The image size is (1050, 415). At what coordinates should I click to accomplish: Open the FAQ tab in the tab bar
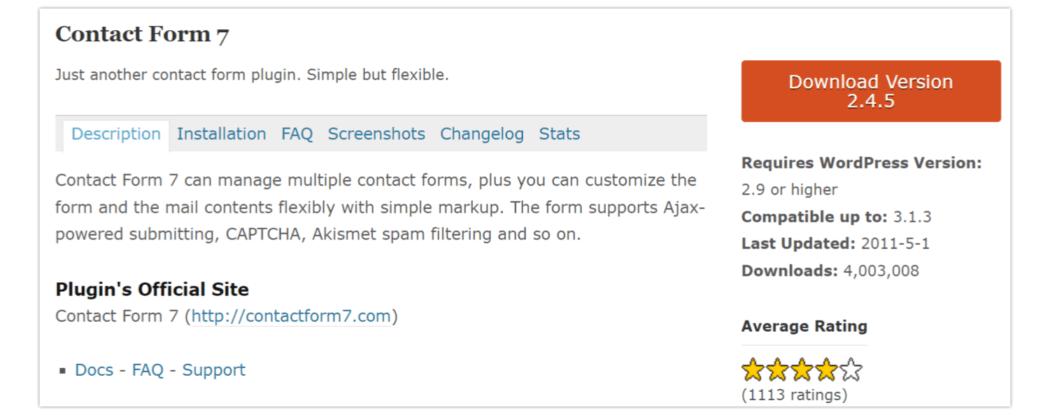click(x=297, y=135)
